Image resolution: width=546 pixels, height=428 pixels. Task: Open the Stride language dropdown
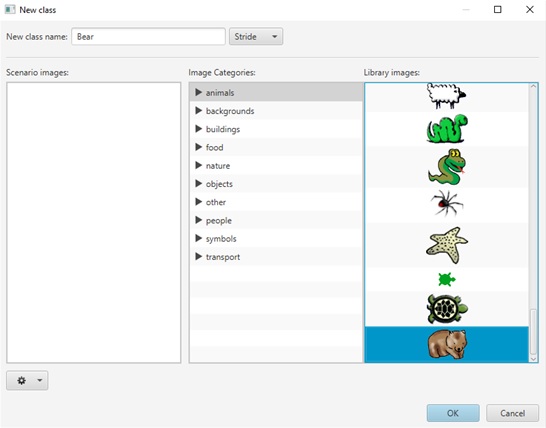[x=256, y=37]
